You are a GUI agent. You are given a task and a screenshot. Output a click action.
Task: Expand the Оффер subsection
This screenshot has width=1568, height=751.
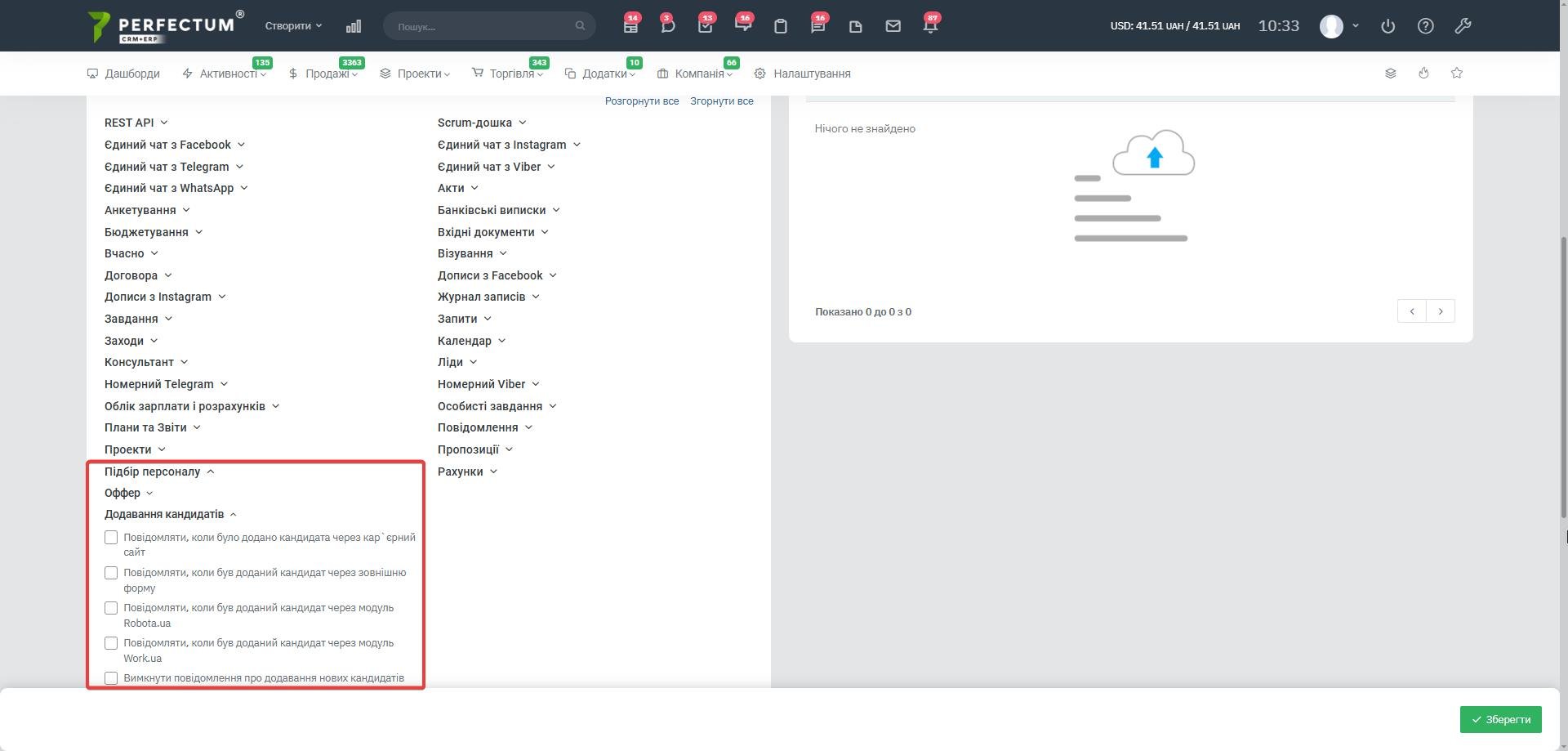129,493
